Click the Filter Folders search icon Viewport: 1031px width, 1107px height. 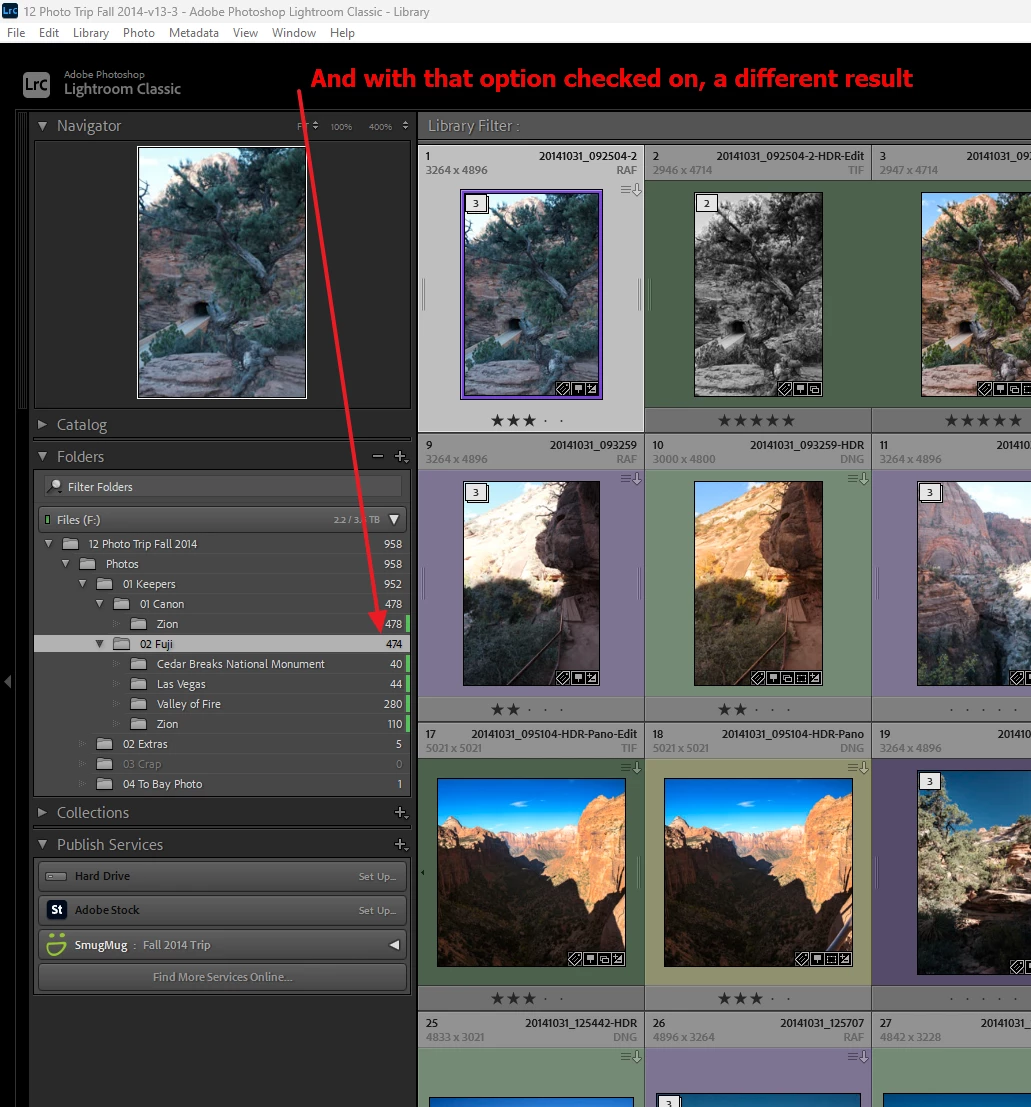click(54, 486)
